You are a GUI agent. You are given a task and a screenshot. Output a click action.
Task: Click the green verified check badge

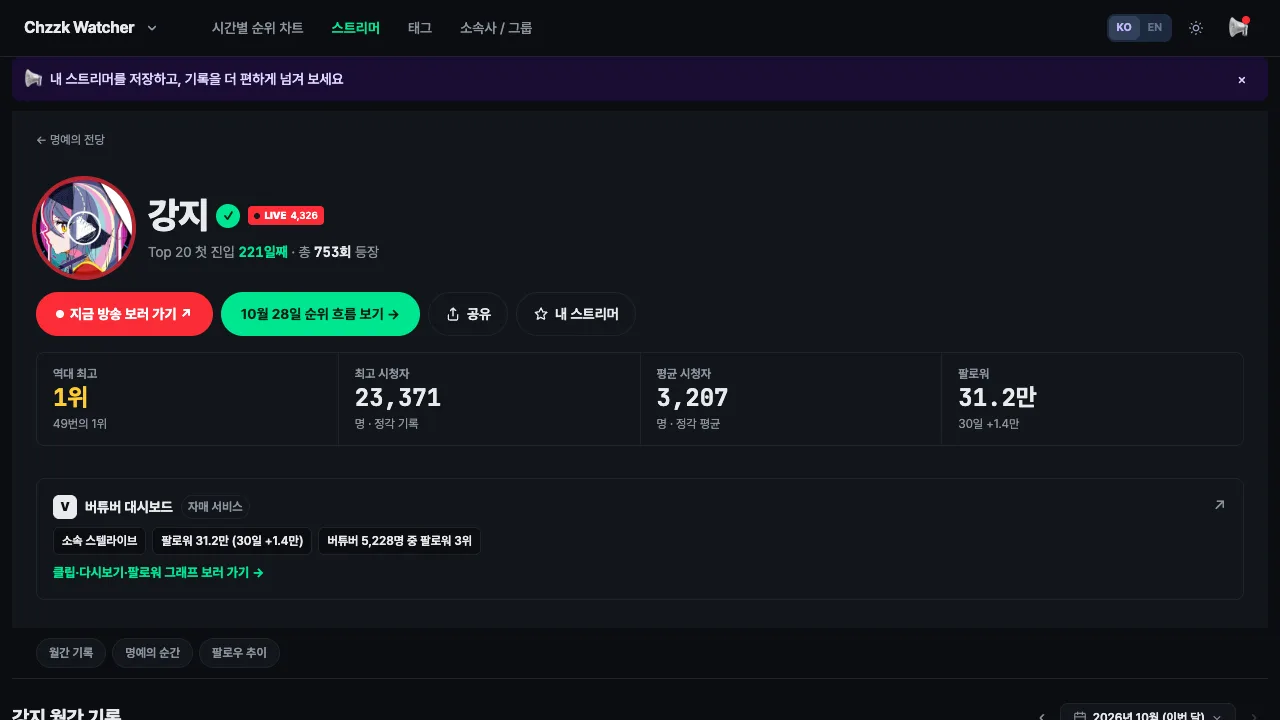(x=228, y=215)
